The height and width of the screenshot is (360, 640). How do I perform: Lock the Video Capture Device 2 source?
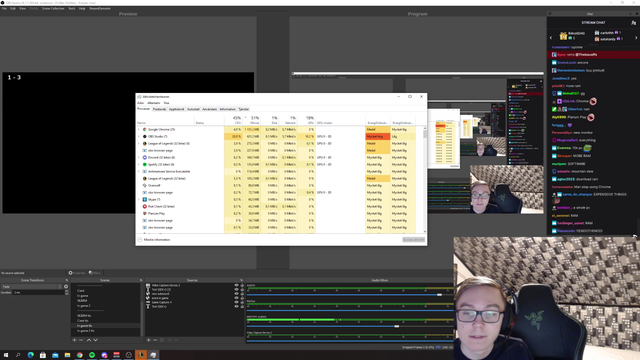(242, 285)
